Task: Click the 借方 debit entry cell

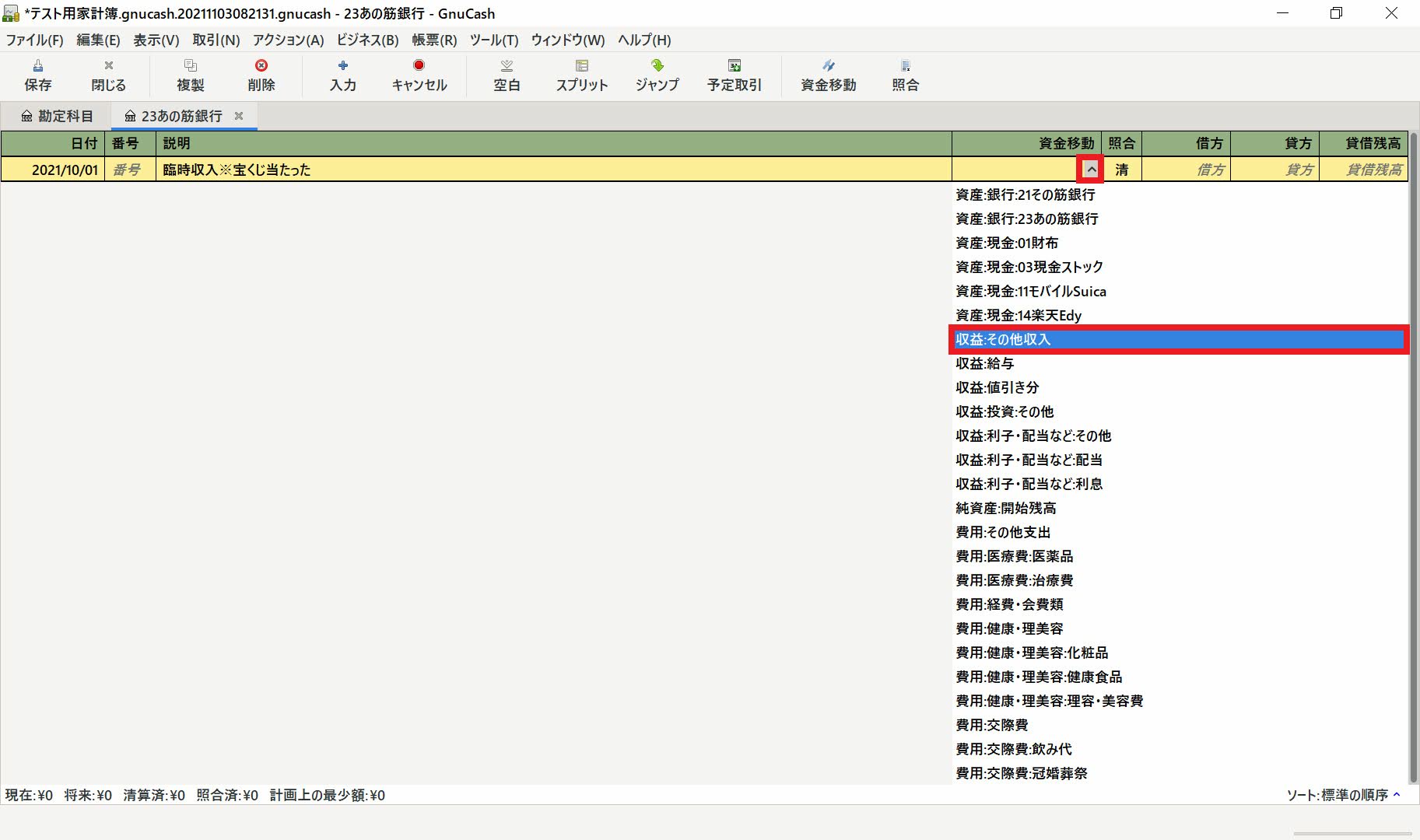Action: coord(1186,170)
